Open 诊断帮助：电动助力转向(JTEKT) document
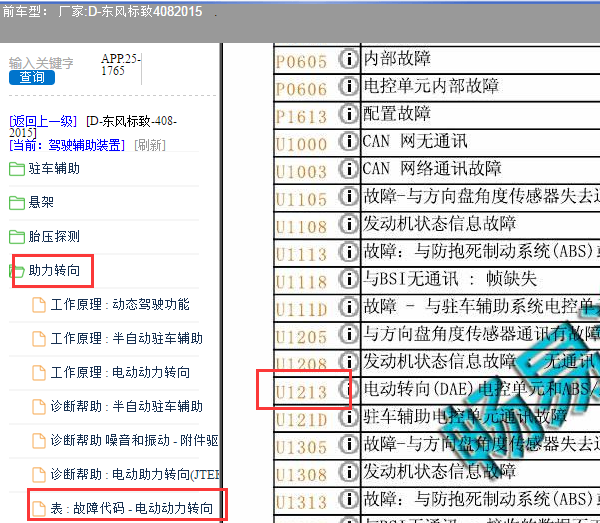Viewport: 600px width, 523px height. tap(135, 474)
